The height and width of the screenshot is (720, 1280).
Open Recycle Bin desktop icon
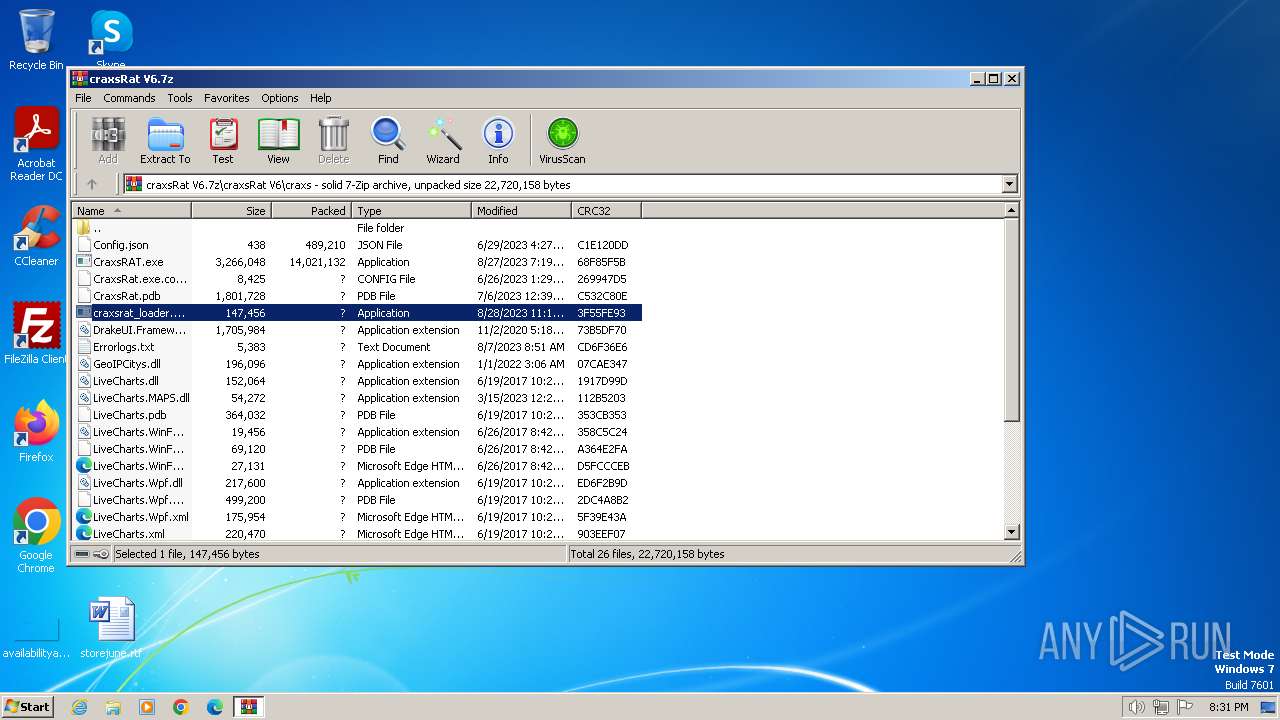point(36,40)
